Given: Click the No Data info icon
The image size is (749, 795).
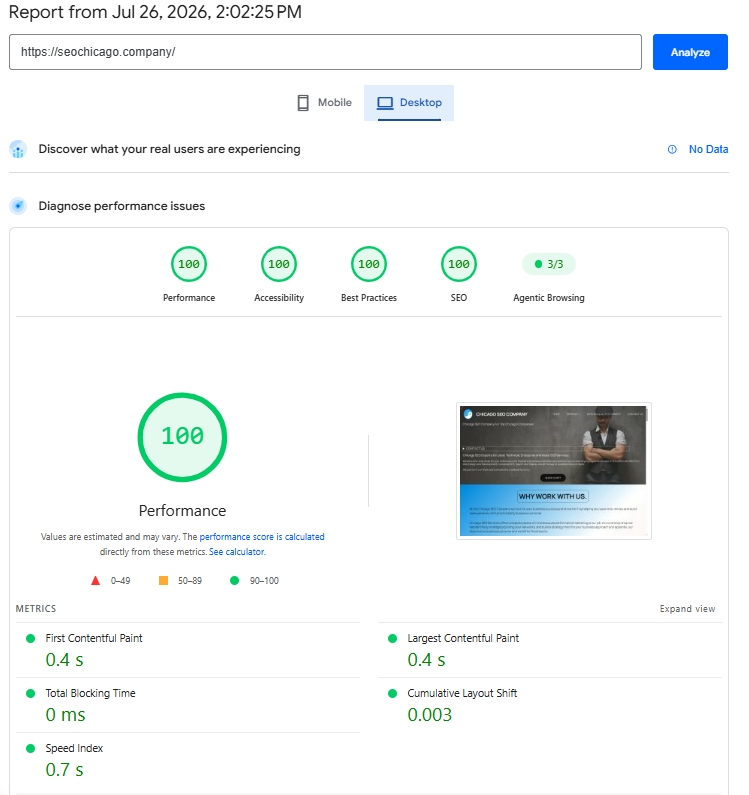Looking at the screenshot, I should 672,149.
